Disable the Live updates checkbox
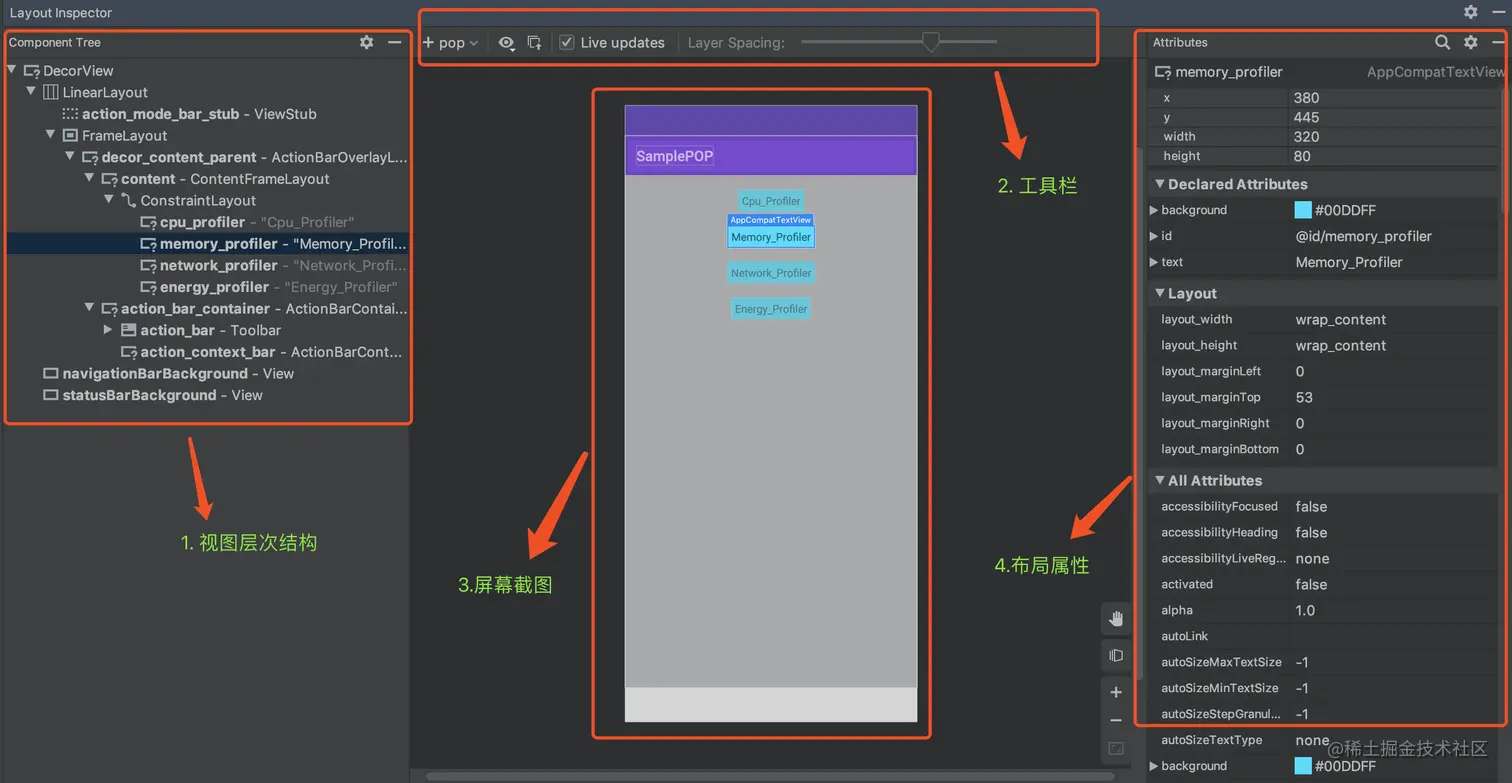Viewport: 1512px width, 783px height. 566,42
